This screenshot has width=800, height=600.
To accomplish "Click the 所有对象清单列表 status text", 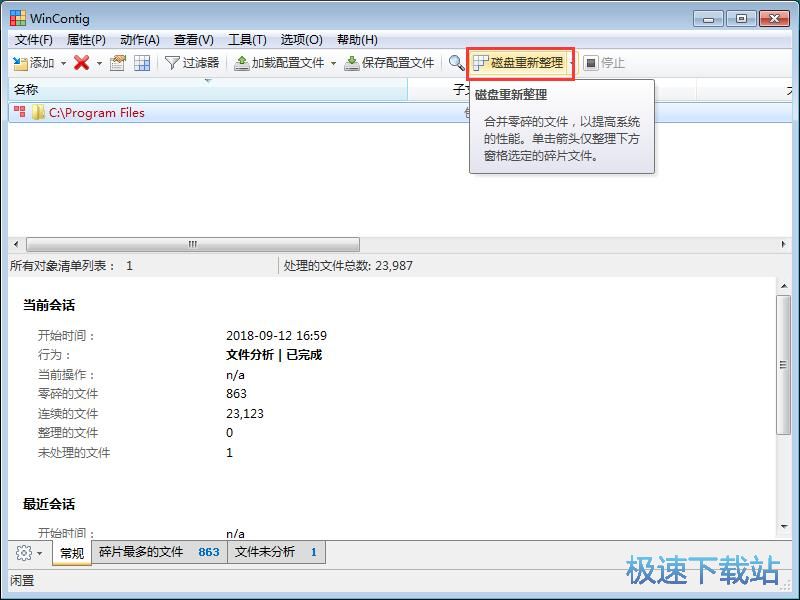I will pyautogui.click(x=71, y=265).
